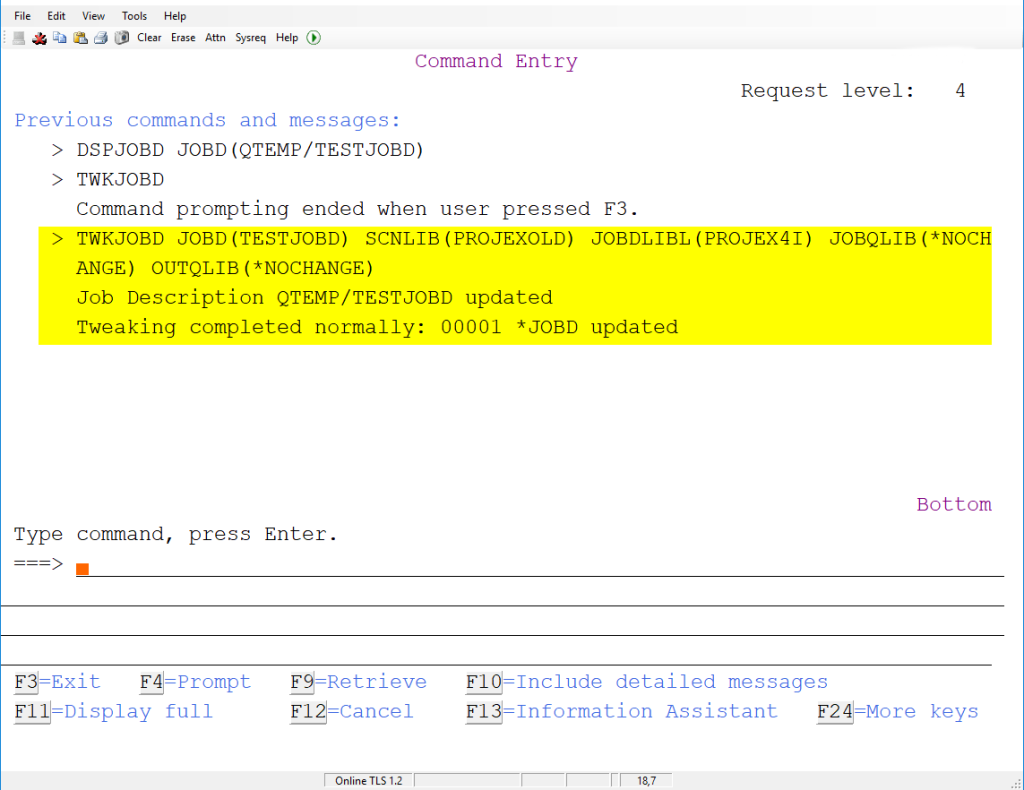Open the Edit menu
Screen dimensions: 1024x790
tap(56, 16)
